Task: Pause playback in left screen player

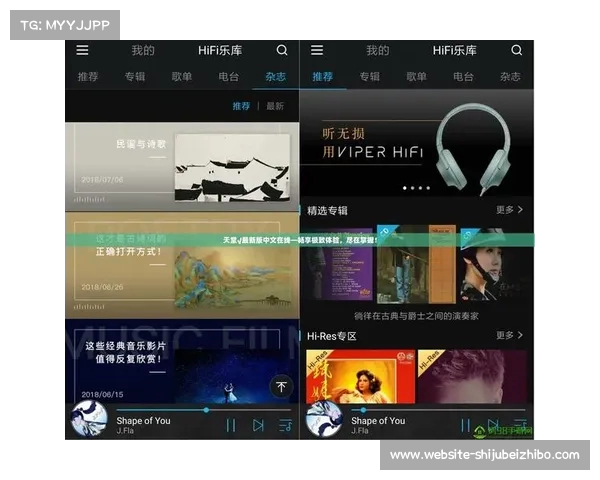Action: click(x=231, y=425)
